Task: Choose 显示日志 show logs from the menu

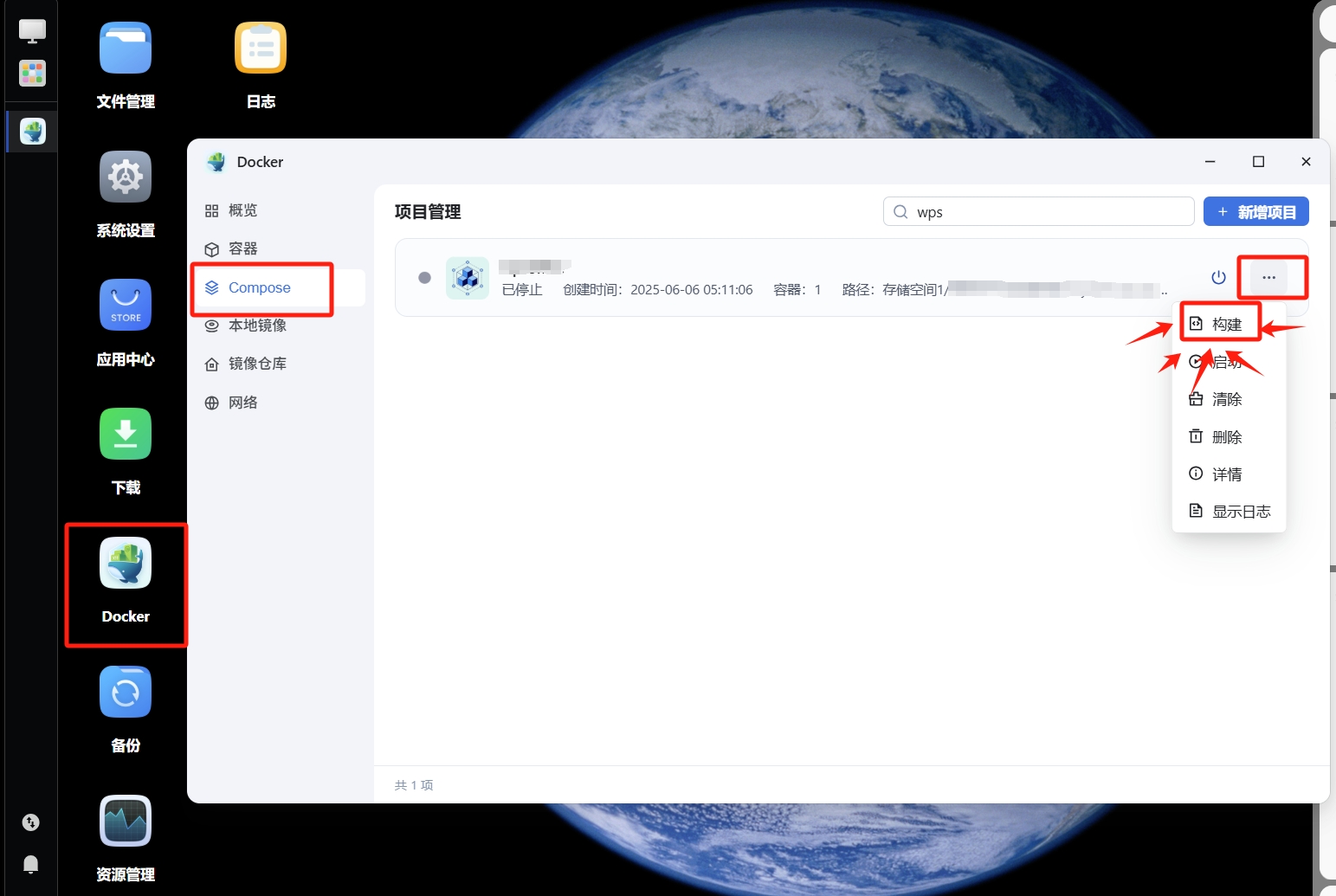Action: pyautogui.click(x=1229, y=512)
